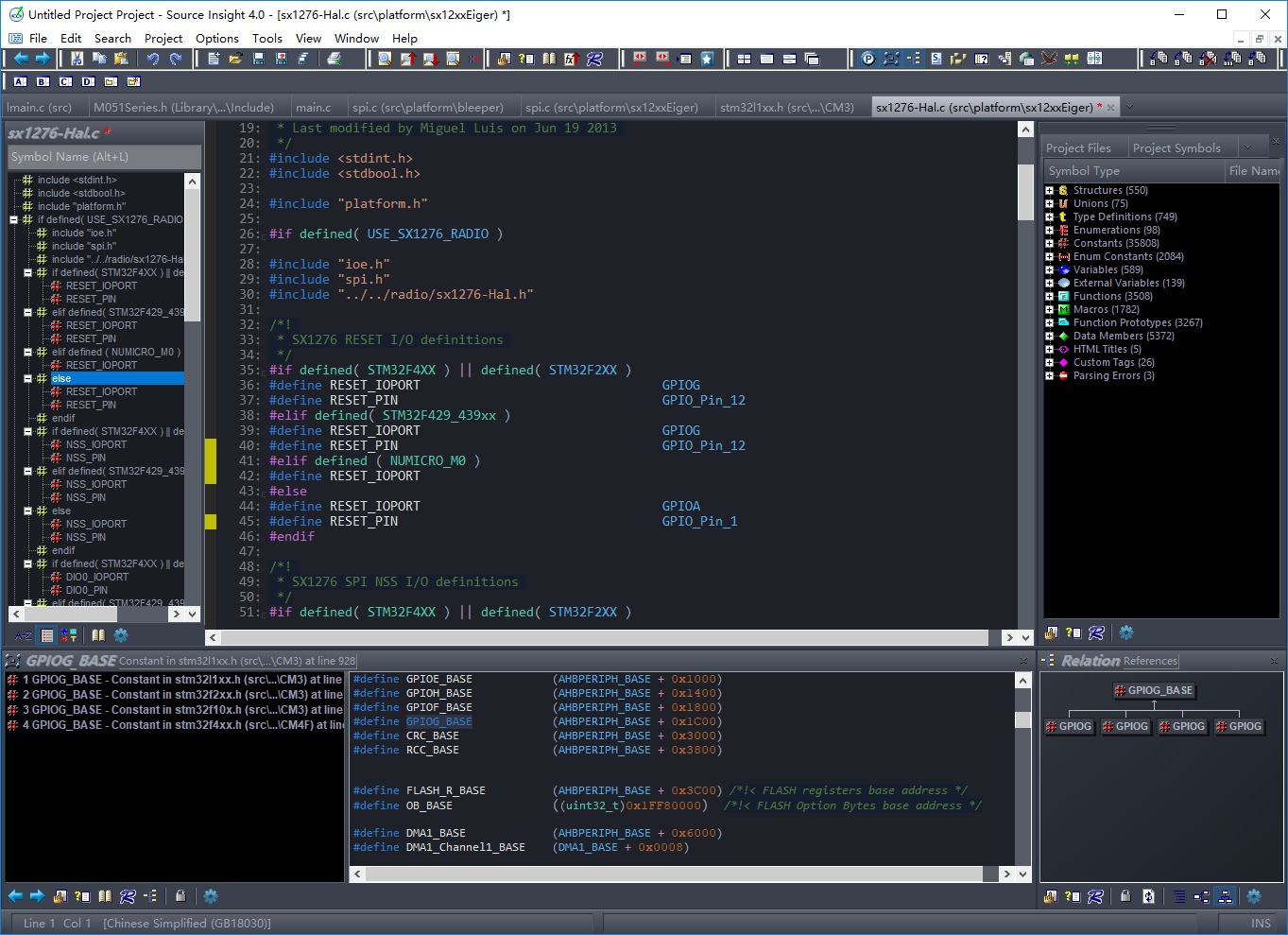Toggle the lock icon in the Relation panel
The height and width of the screenshot is (935, 1288).
click(1126, 896)
